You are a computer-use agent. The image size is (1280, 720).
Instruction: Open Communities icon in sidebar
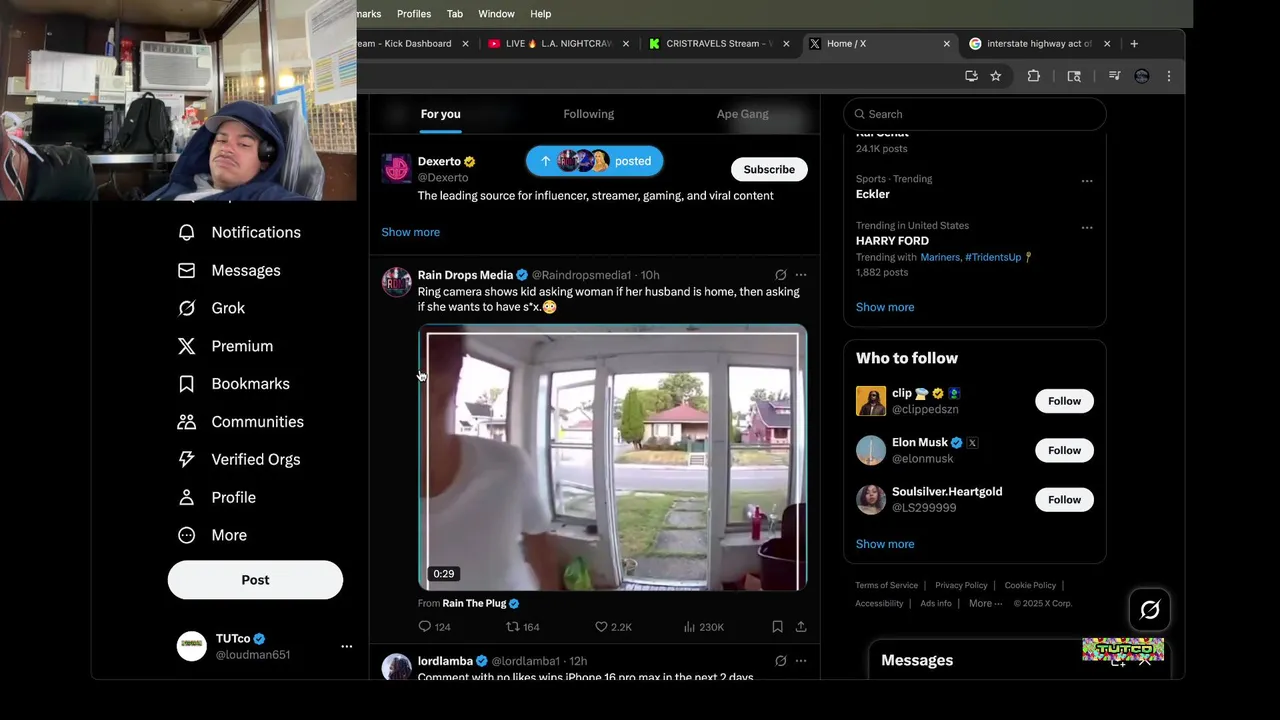[186, 422]
